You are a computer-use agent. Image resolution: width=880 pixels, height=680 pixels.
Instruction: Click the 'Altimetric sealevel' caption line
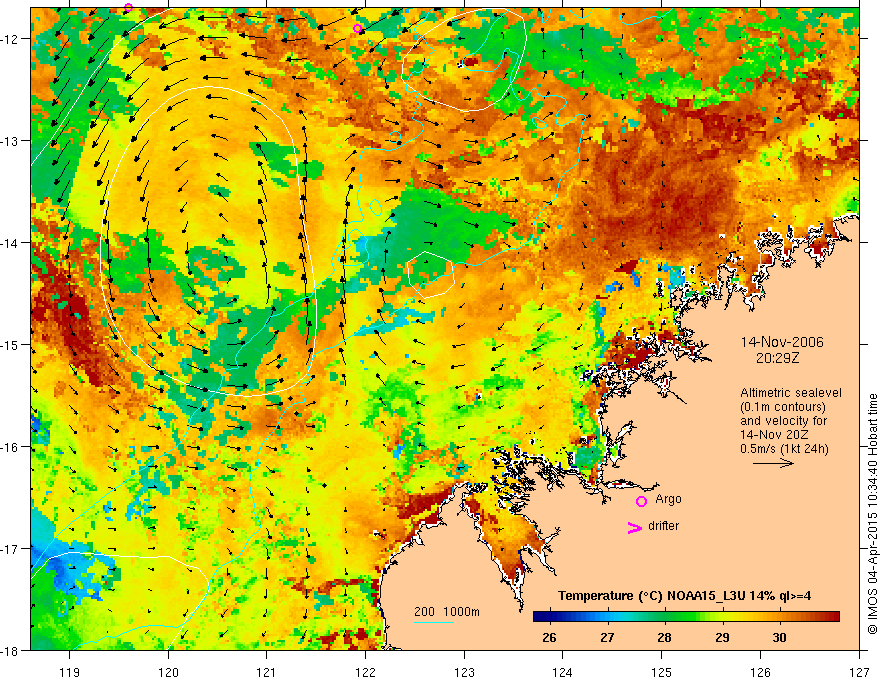(791, 393)
